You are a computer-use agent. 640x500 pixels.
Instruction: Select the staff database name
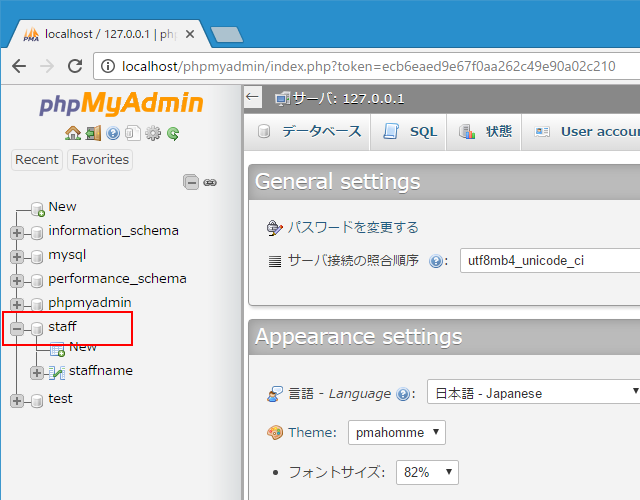click(x=62, y=327)
